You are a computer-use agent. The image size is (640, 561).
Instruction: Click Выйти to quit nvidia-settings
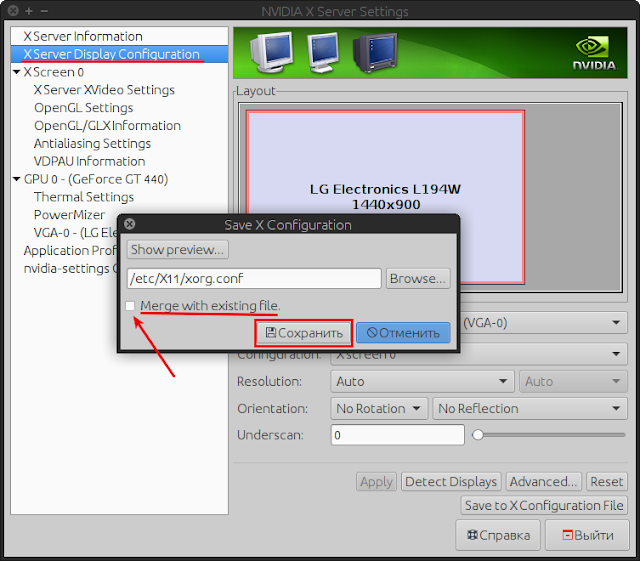click(587, 535)
